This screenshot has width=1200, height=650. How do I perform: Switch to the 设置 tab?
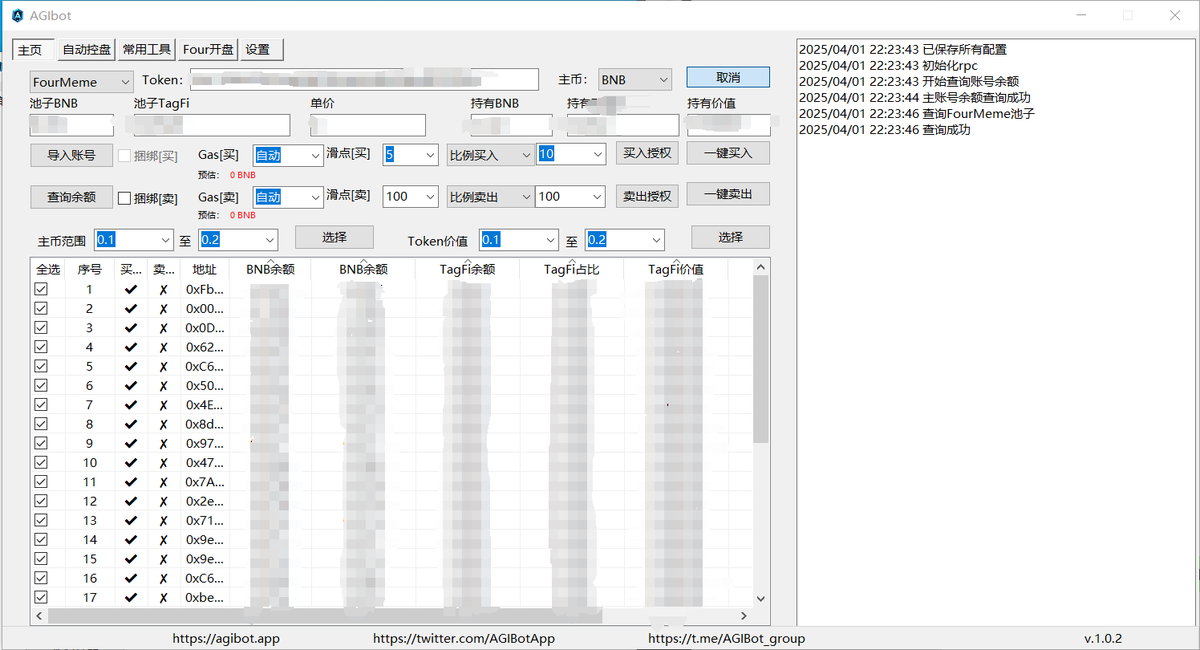coord(262,49)
